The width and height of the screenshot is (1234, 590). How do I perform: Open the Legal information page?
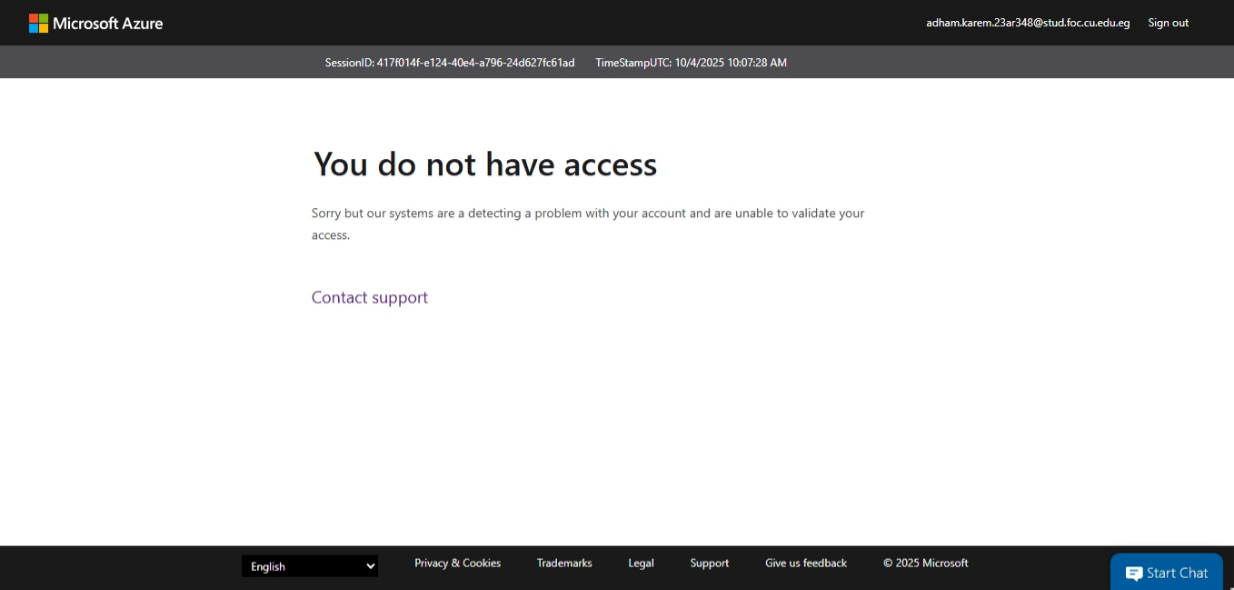(x=640, y=563)
